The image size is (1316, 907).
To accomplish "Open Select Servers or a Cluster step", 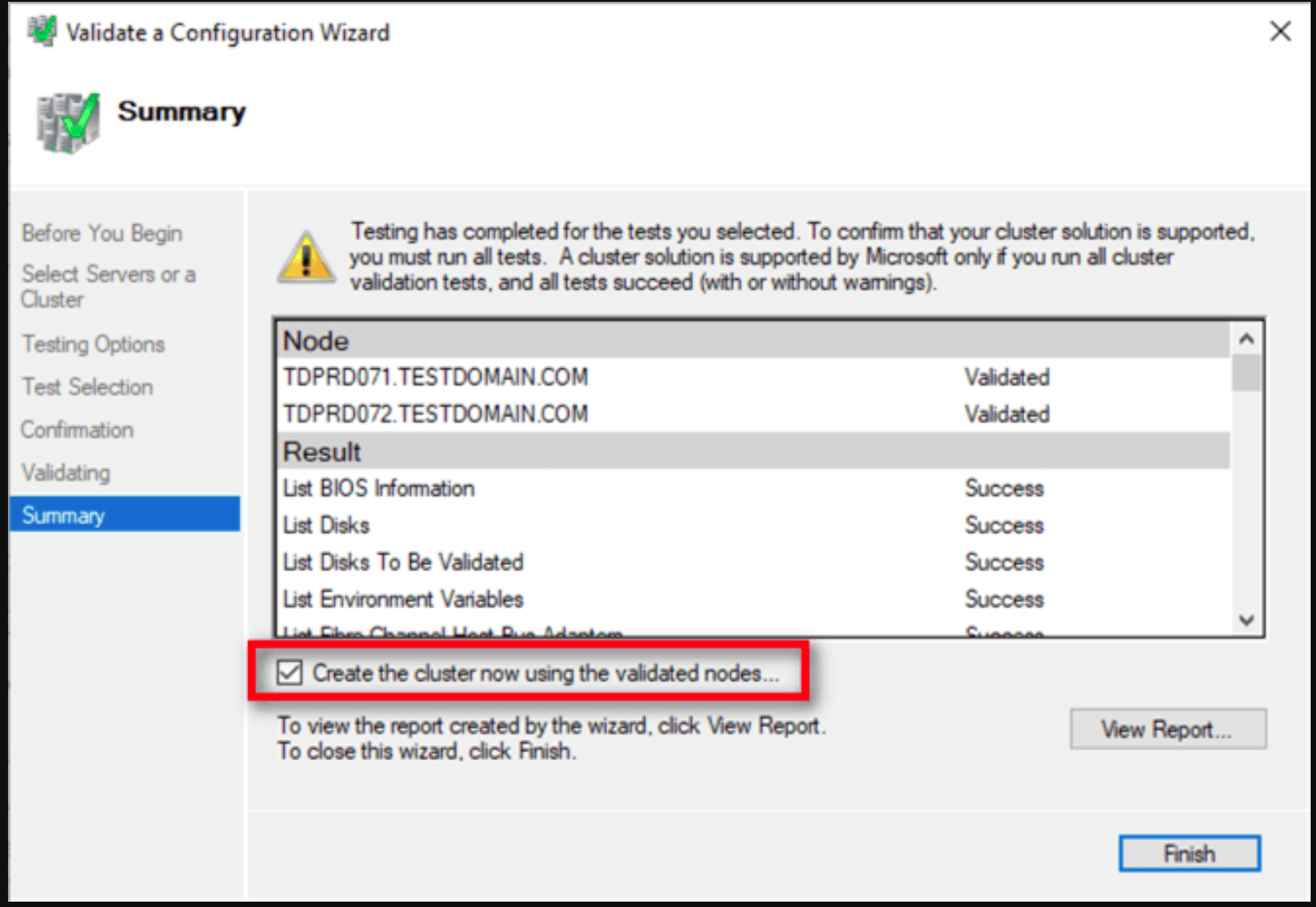I will pyautogui.click(x=108, y=286).
